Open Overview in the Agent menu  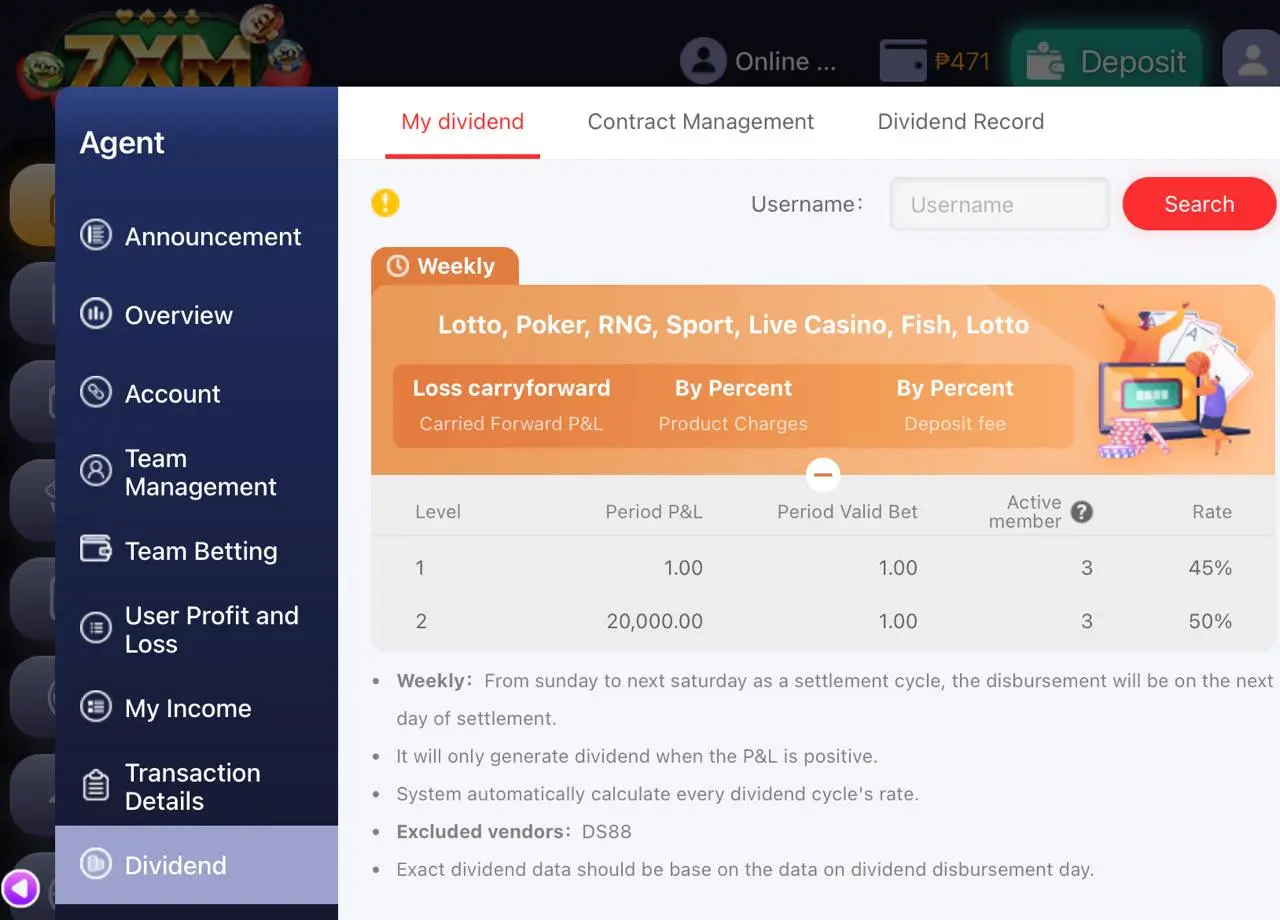196,315
